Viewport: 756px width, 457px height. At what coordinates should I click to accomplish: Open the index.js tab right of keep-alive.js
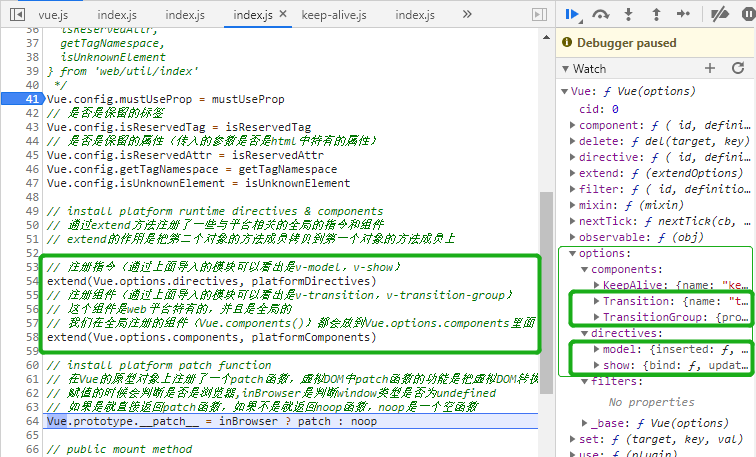pos(415,15)
